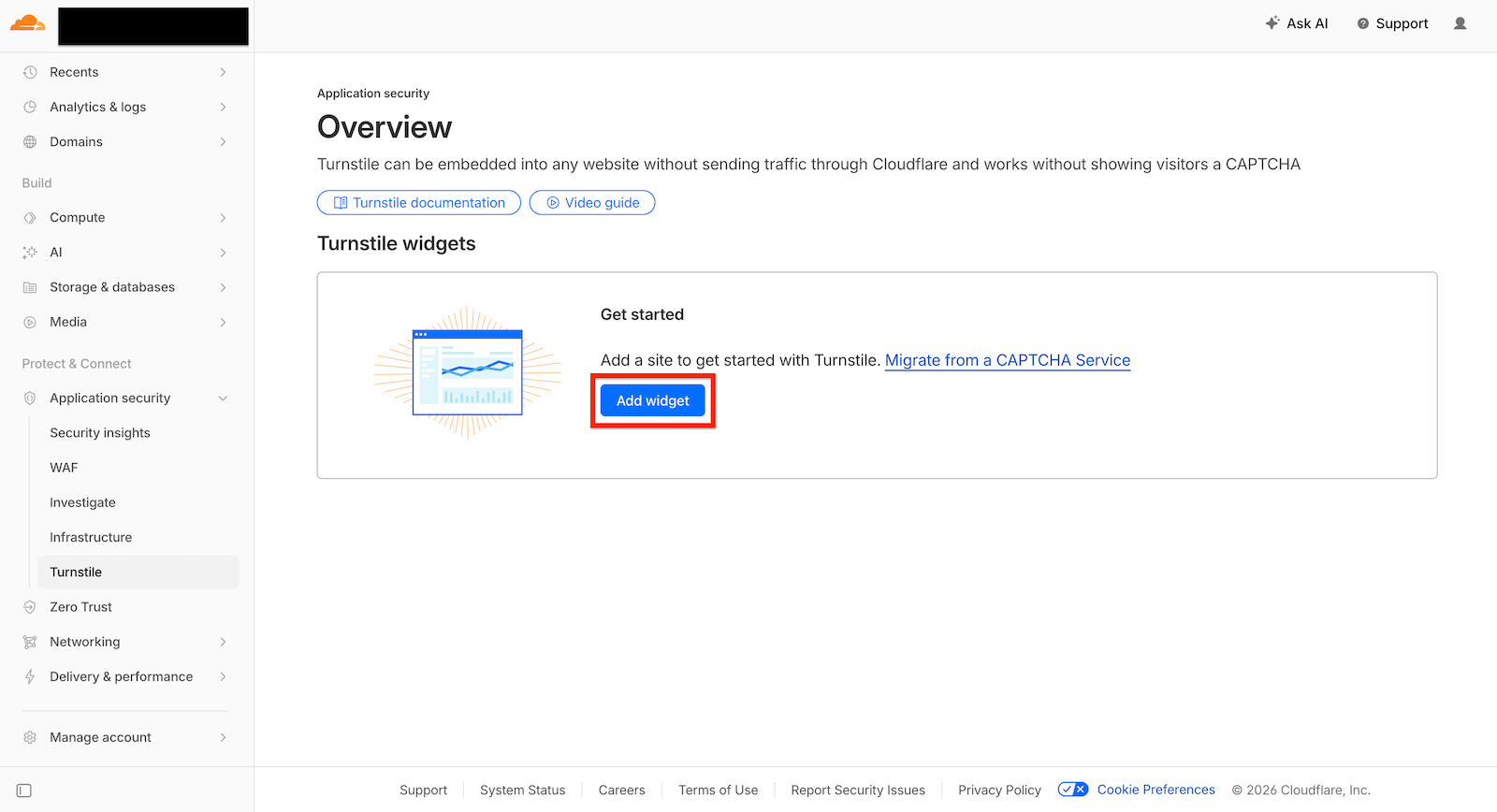Open Security insights menu item
The image size is (1497, 812).
[x=100, y=433]
